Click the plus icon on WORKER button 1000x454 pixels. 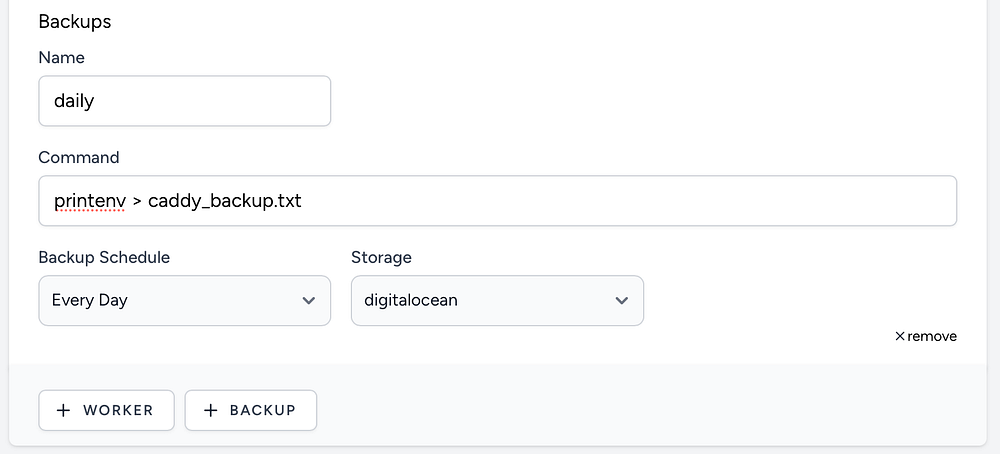(x=64, y=410)
